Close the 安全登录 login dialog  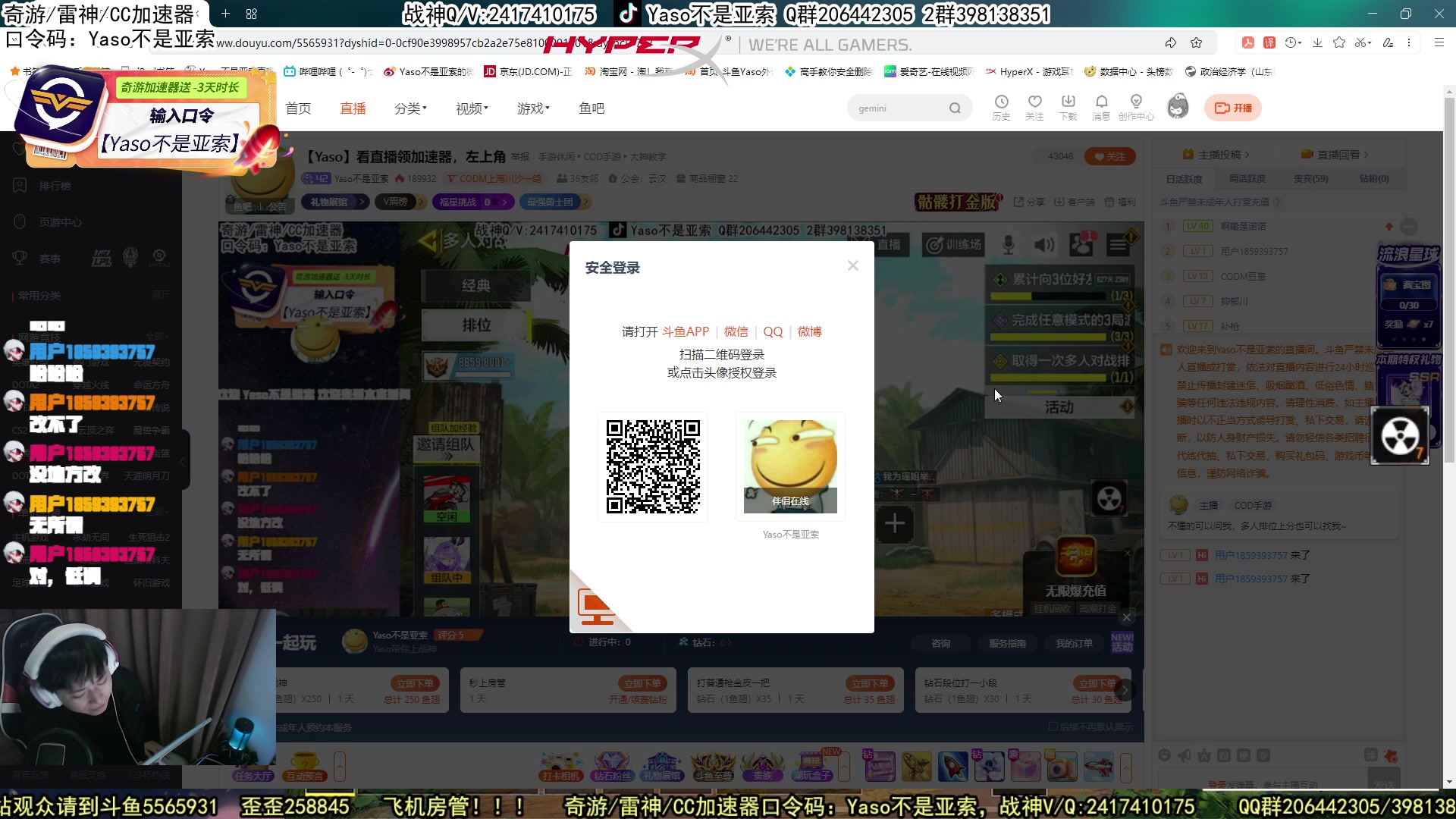853,265
